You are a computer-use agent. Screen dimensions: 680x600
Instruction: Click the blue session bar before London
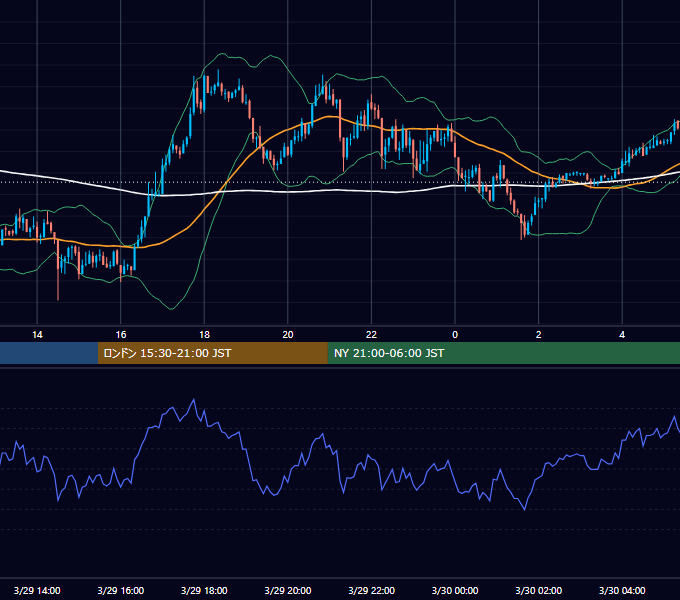click(x=49, y=353)
